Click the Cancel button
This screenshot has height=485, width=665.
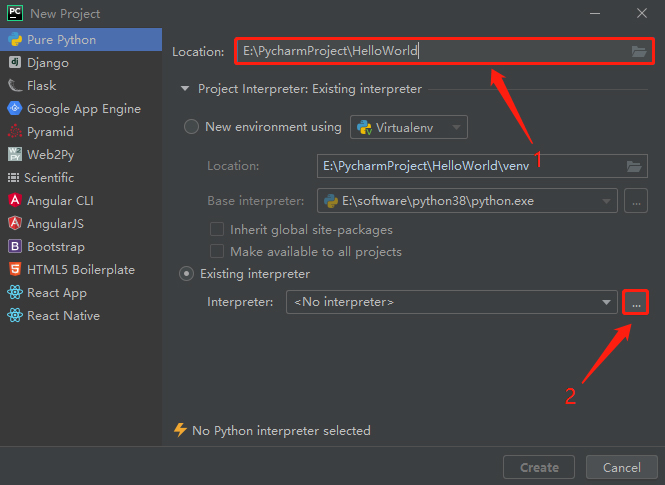click(622, 467)
